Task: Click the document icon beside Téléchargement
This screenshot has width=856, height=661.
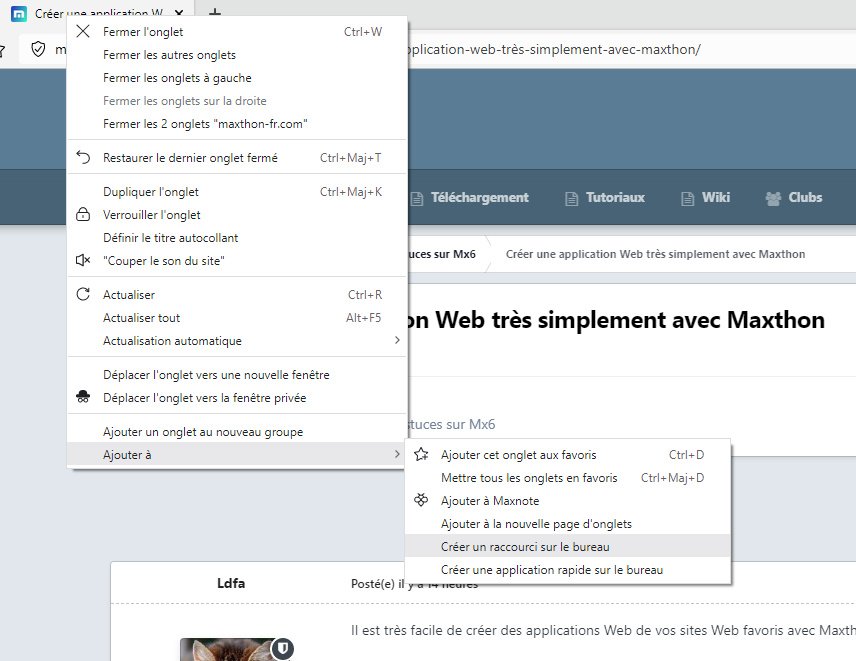Action: point(417,199)
